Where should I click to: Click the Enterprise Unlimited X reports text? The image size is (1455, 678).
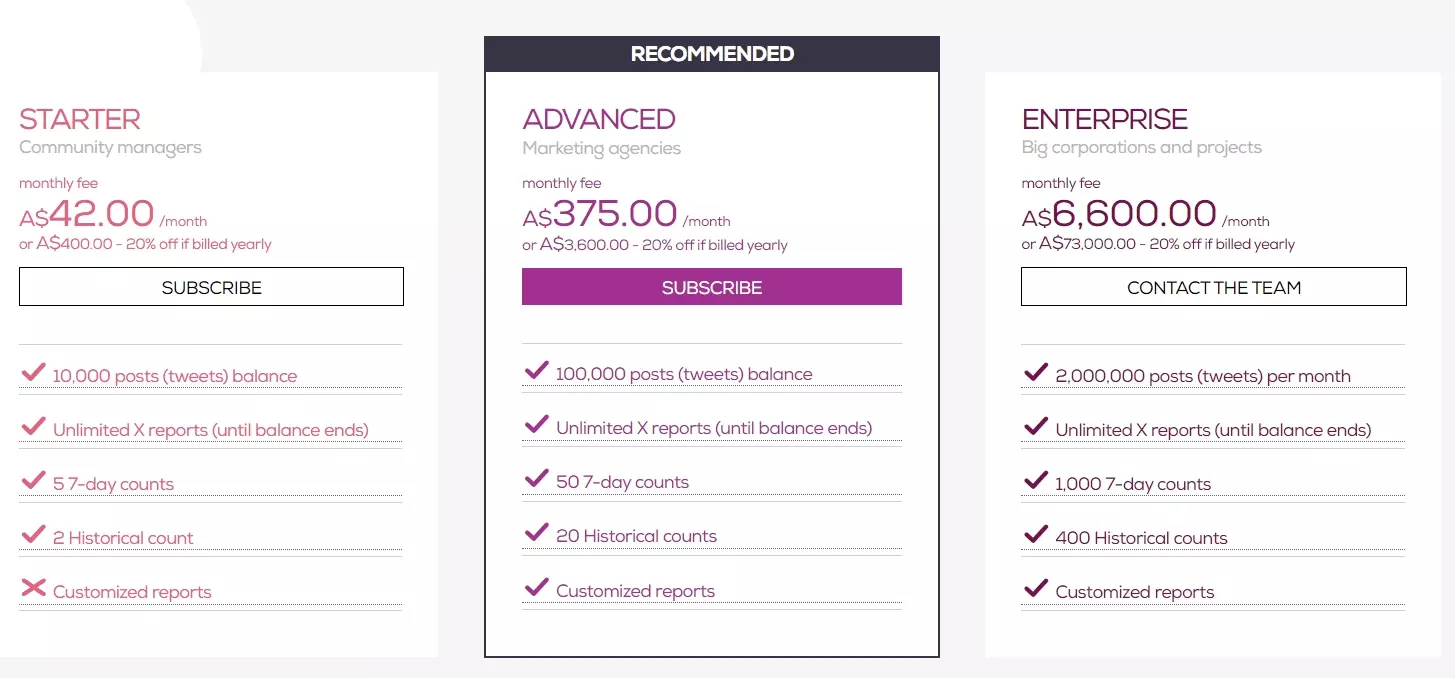tap(1213, 430)
